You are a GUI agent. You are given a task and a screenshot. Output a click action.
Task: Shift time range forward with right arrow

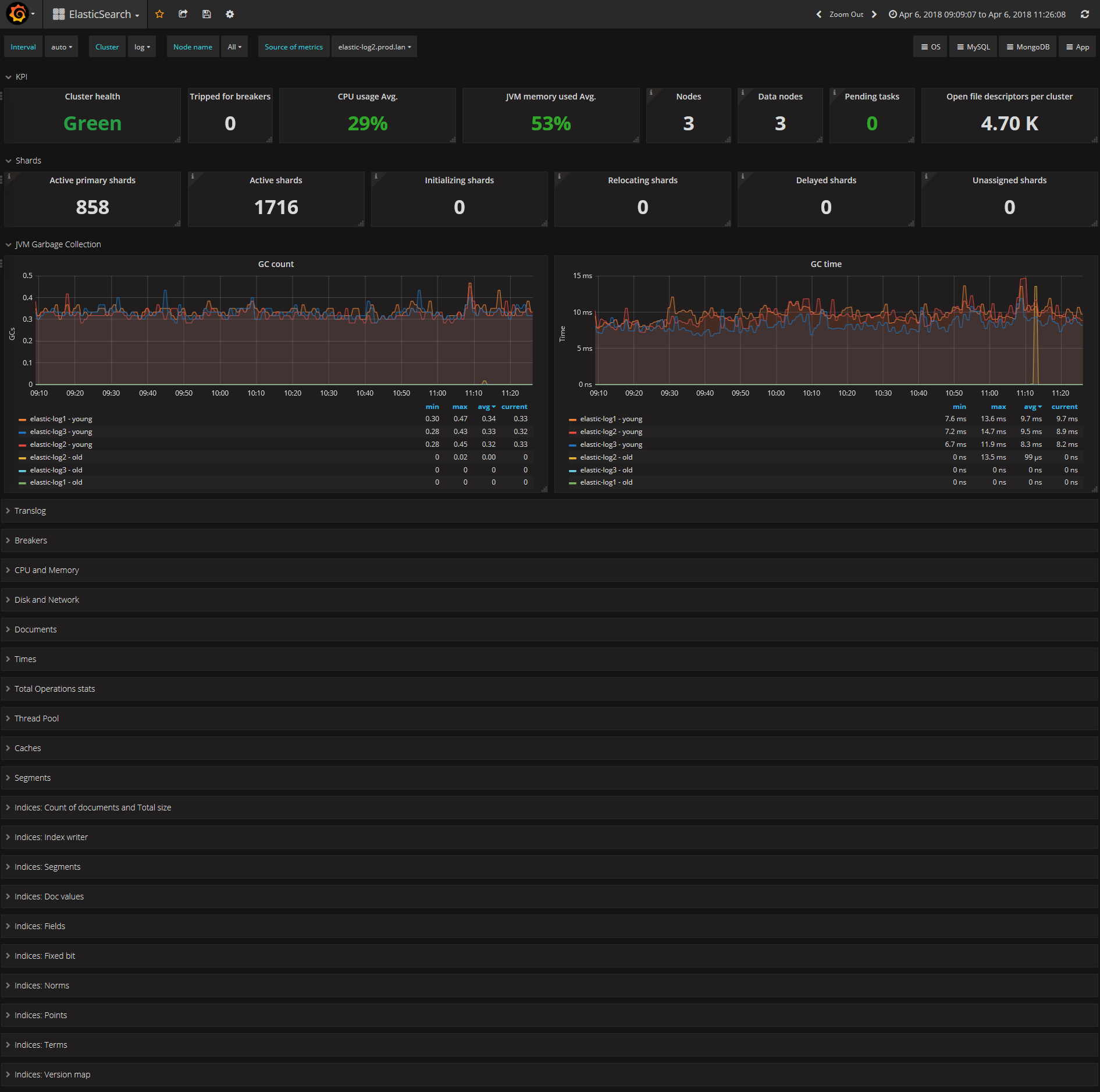(x=874, y=15)
